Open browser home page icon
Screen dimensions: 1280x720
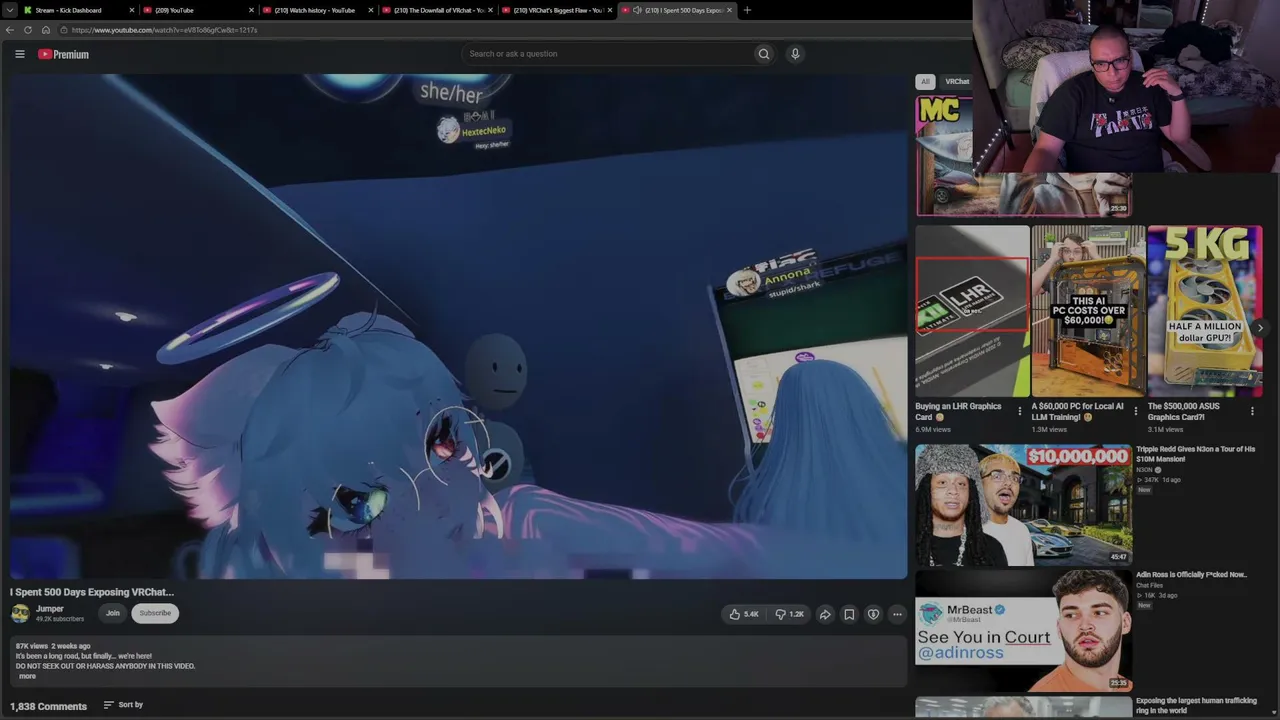[46, 30]
